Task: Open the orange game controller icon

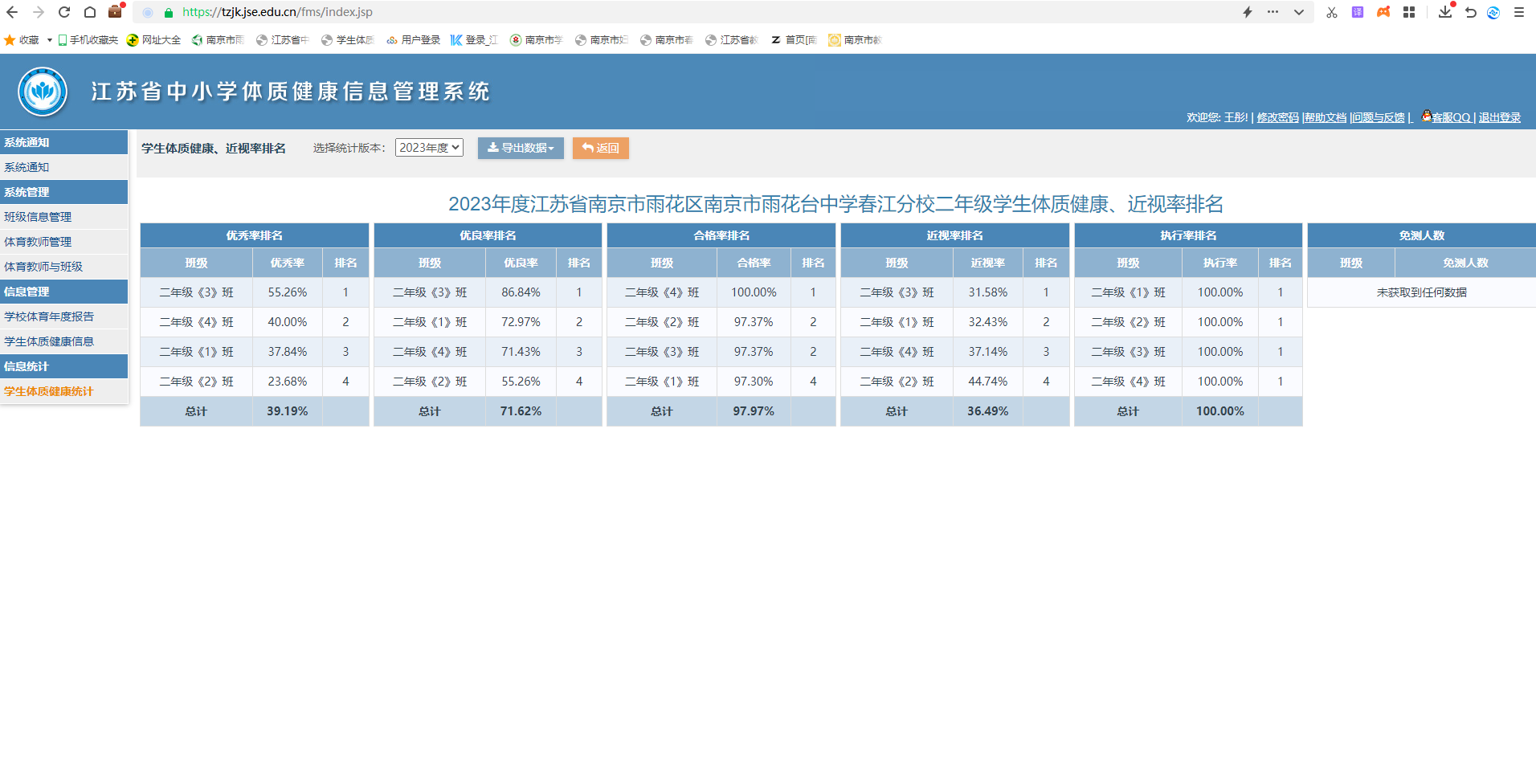Action: click(x=1383, y=12)
